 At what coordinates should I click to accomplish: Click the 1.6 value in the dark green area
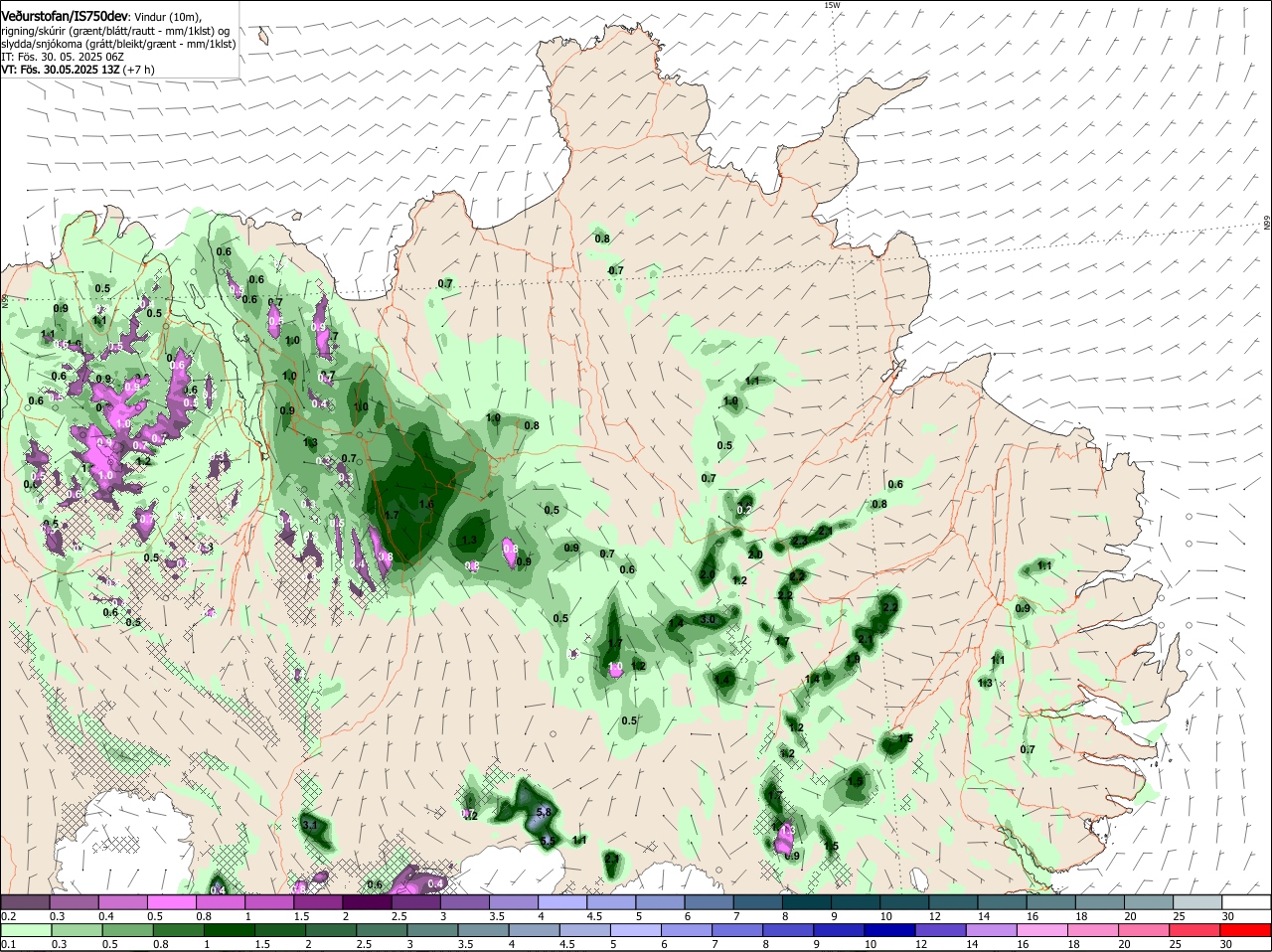click(x=427, y=504)
